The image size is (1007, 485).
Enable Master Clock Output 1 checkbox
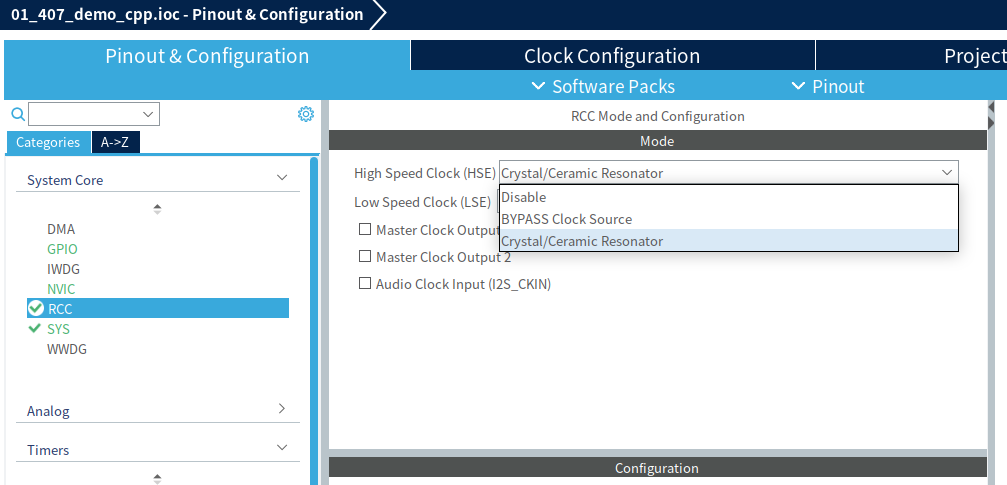pos(365,230)
